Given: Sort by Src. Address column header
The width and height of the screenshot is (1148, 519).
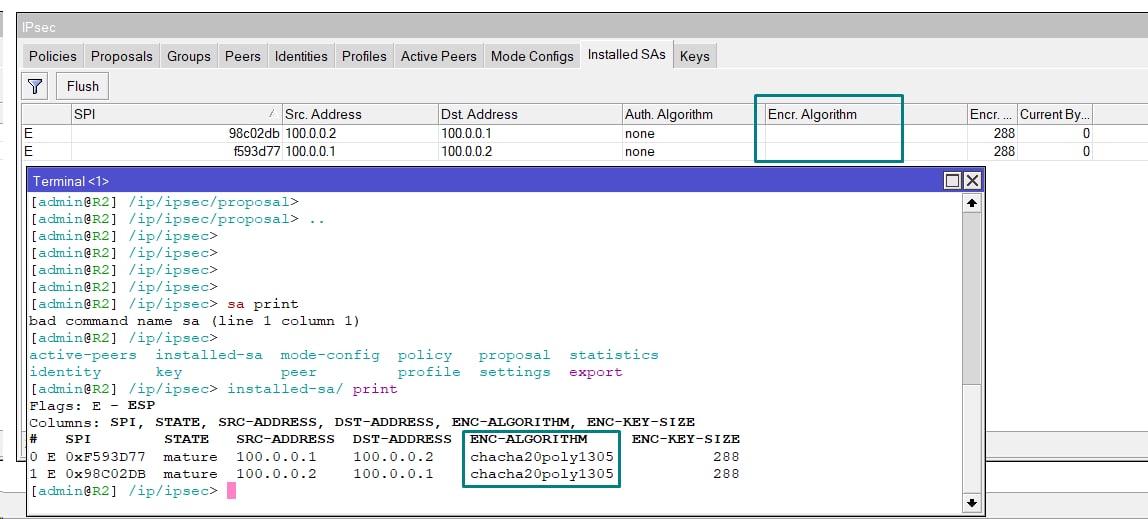Looking at the screenshot, I should pos(359,114).
